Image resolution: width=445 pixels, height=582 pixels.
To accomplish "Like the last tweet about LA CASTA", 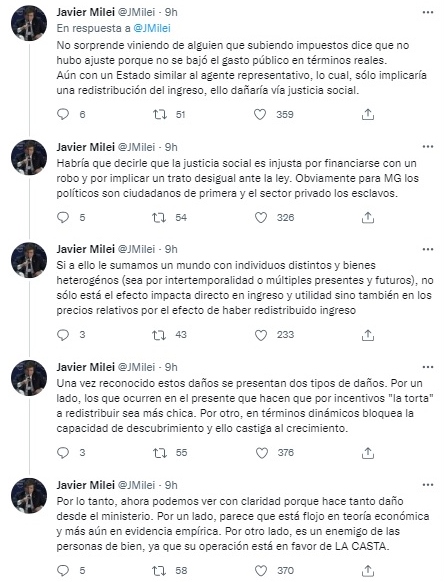I will pyautogui.click(x=262, y=570).
